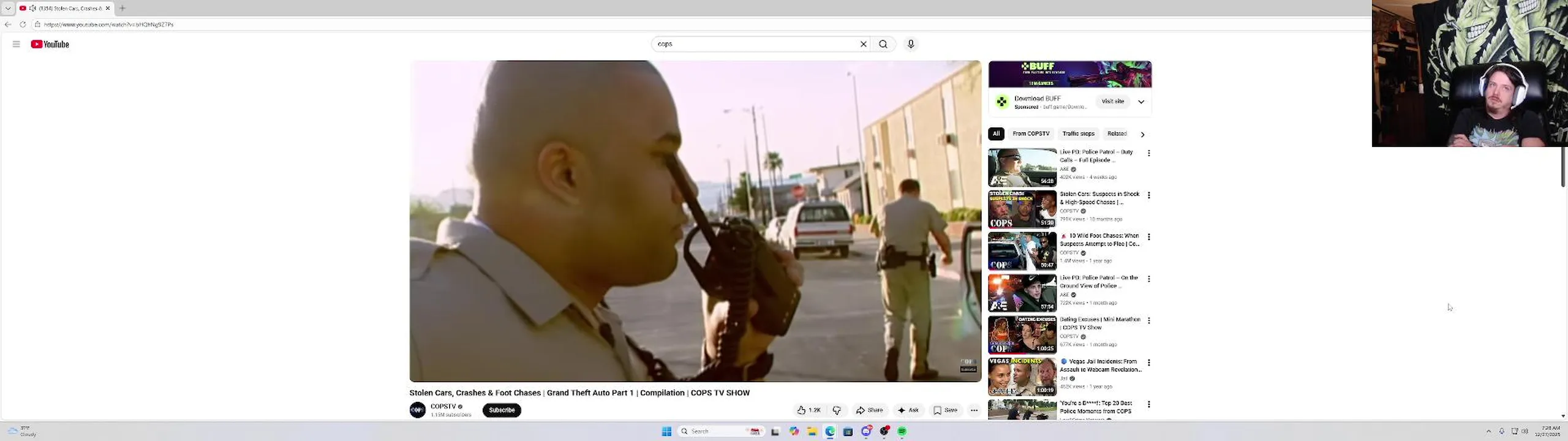Screen dimensions: 1568x441
Task: Subscribe to COPSTV channel
Action: click(x=502, y=410)
